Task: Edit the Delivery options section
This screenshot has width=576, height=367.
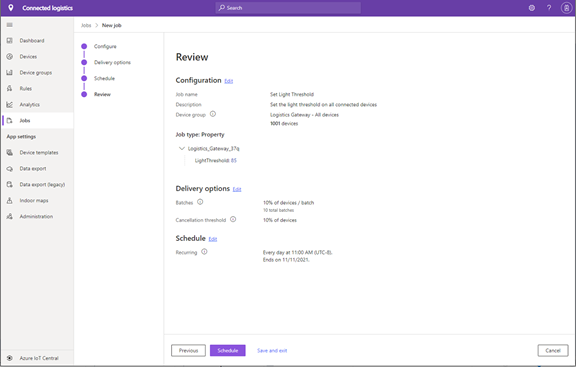Action: 237,190
